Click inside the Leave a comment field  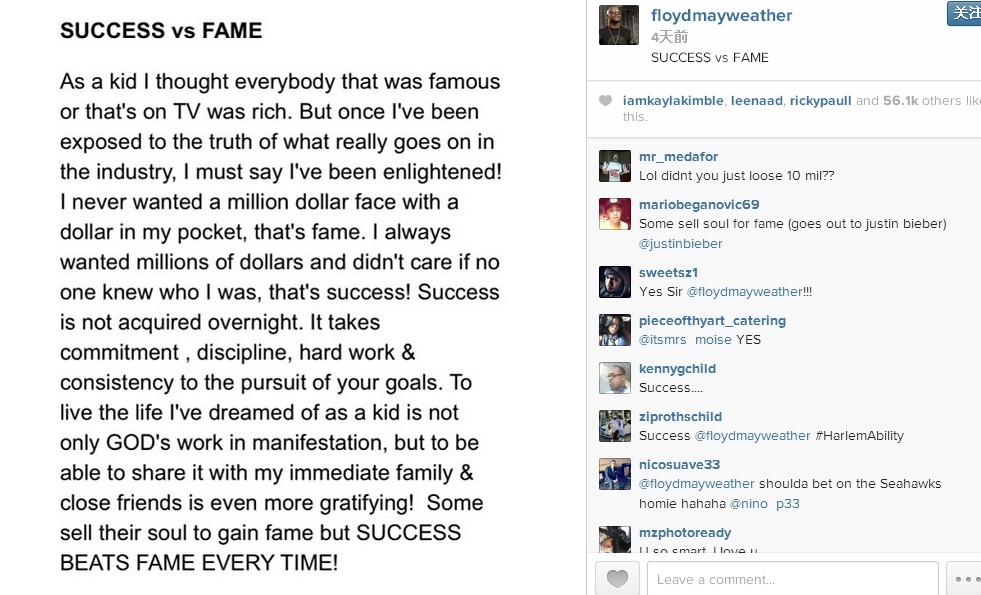[x=793, y=579]
